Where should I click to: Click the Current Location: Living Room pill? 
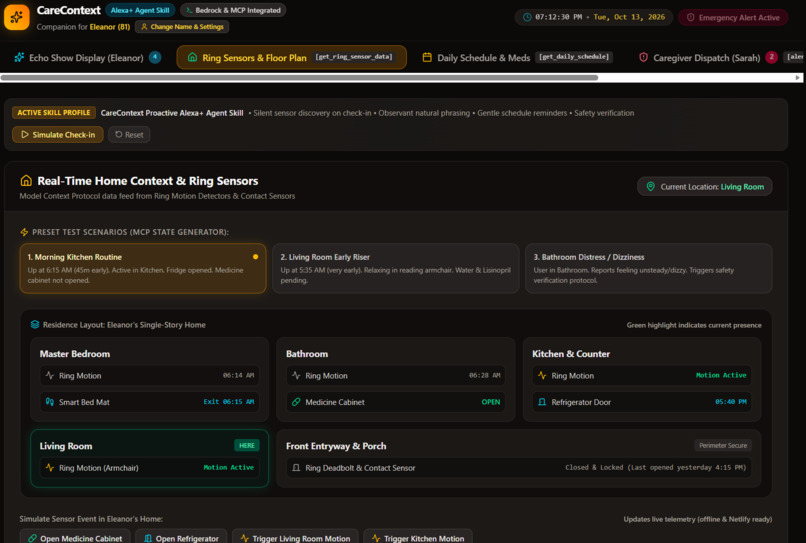pyautogui.click(x=705, y=186)
